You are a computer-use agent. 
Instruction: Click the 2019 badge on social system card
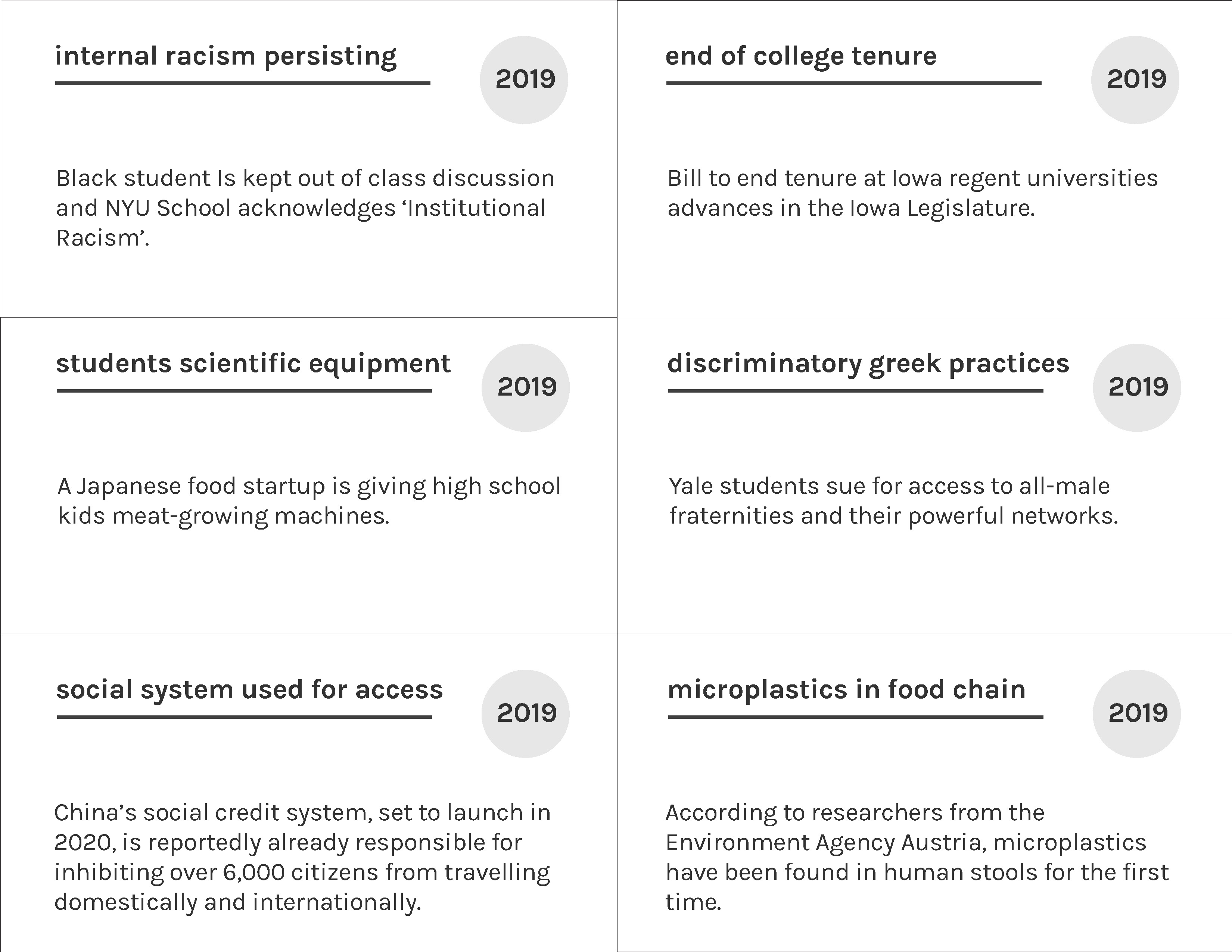click(526, 714)
